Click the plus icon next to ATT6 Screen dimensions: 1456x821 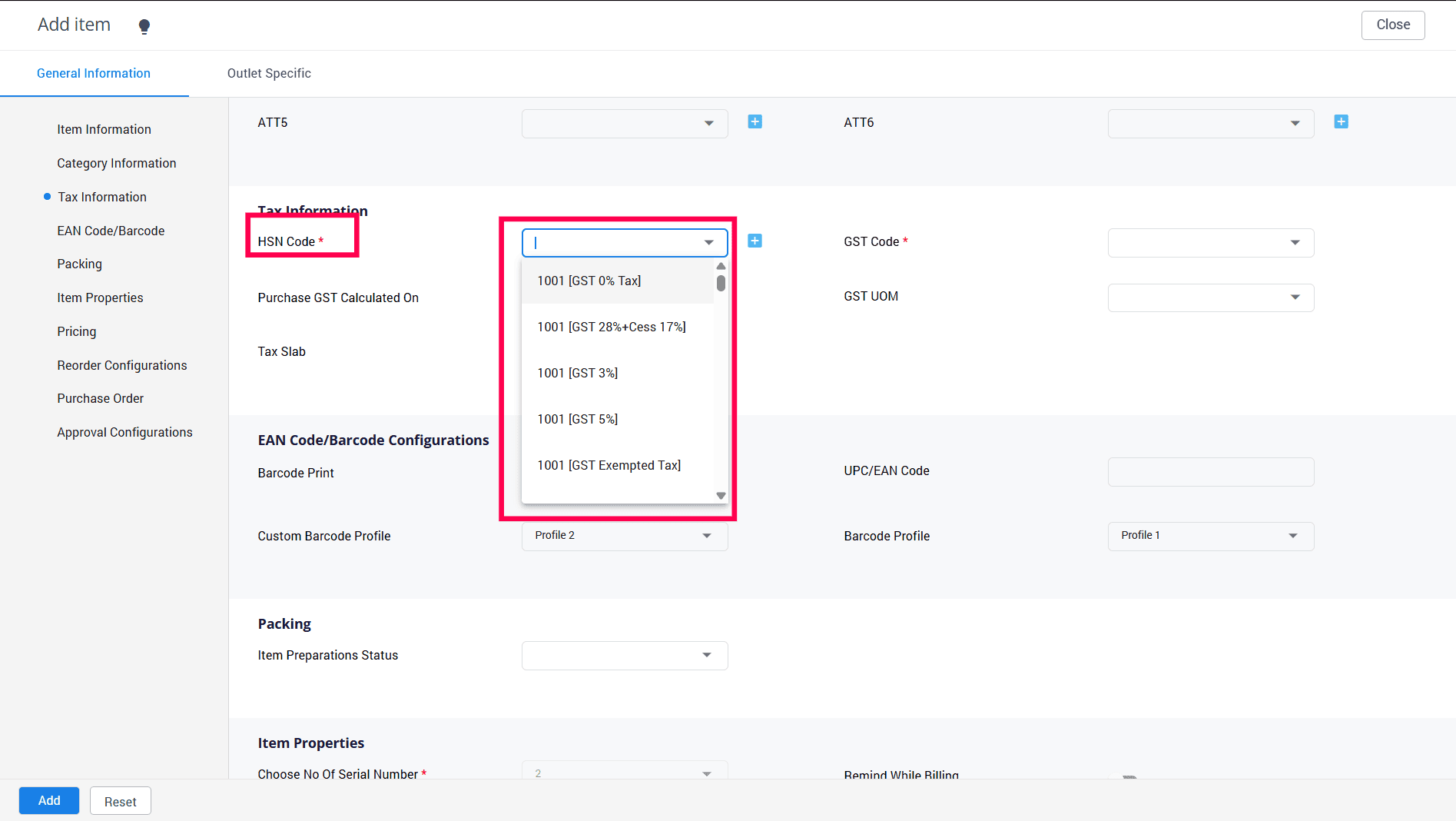(1341, 122)
